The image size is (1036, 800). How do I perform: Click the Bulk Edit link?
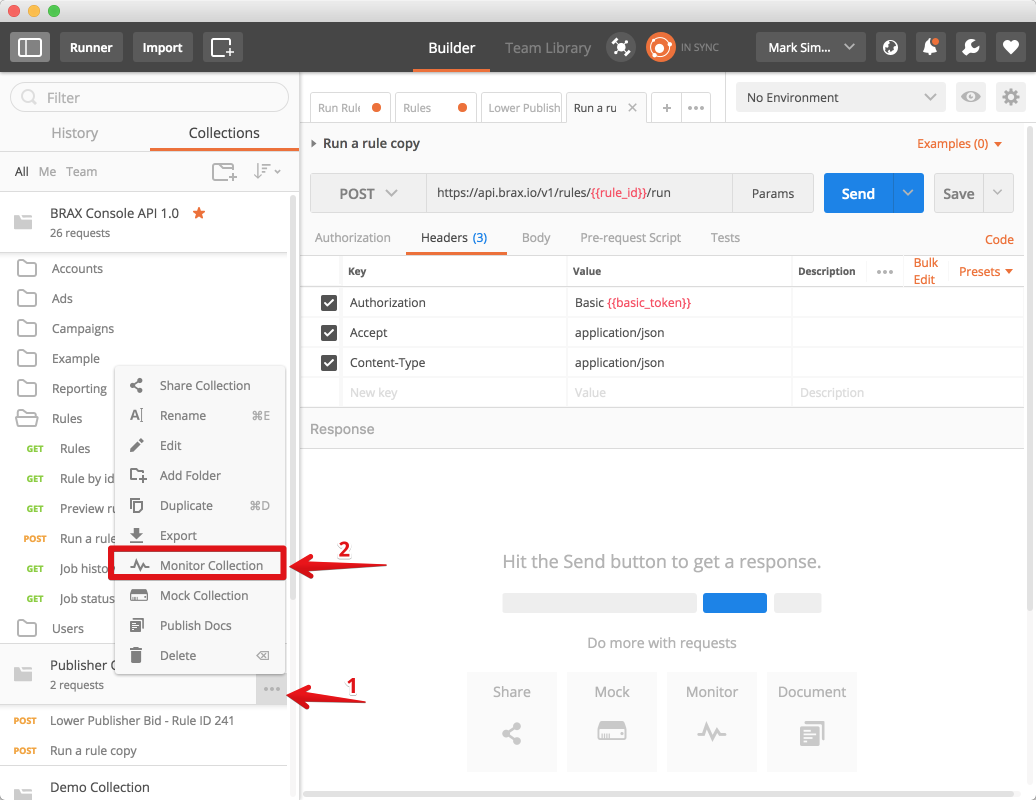pos(926,272)
